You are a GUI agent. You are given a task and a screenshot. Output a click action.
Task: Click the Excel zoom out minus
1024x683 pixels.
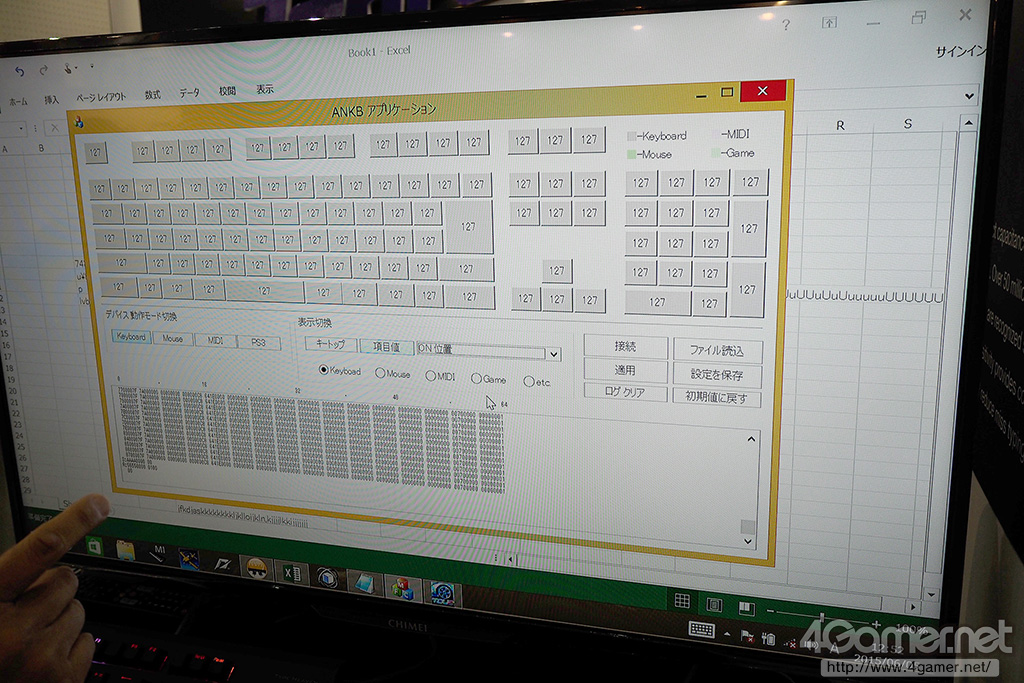[771, 612]
